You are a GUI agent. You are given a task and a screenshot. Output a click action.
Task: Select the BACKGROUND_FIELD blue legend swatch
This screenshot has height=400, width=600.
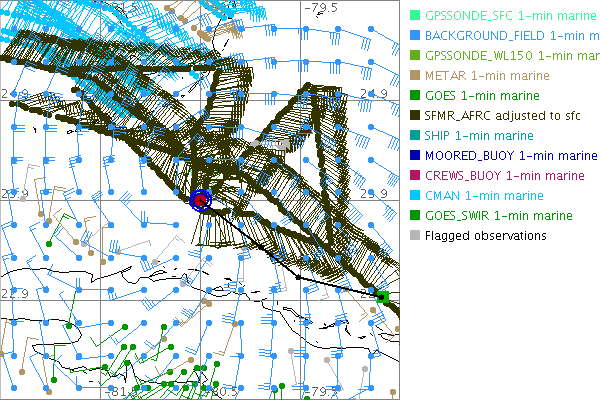[415, 36]
